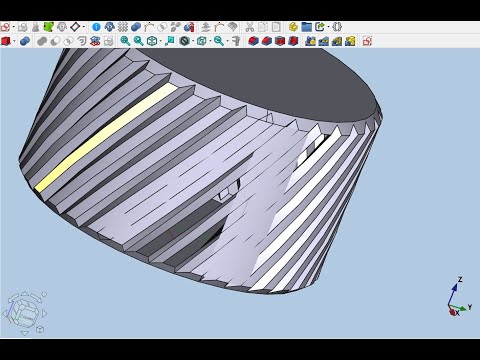Open dropdown arrow beside the Make Link icon

(328, 27)
